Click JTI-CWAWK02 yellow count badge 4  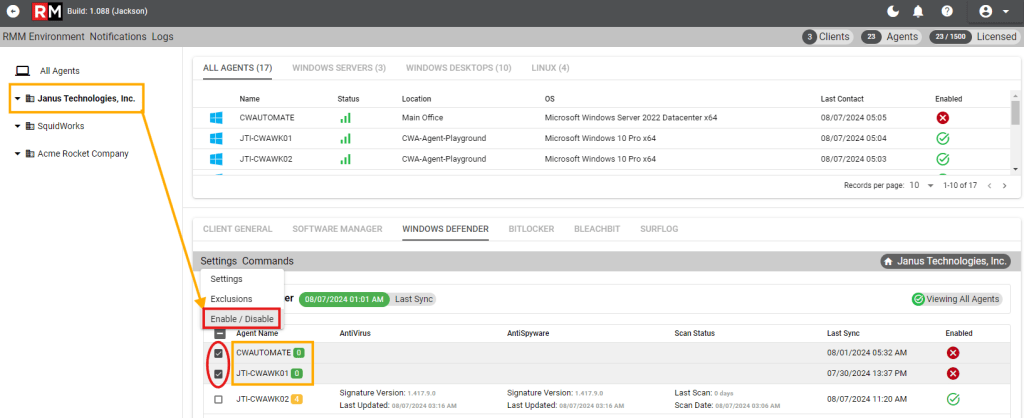(x=296, y=399)
